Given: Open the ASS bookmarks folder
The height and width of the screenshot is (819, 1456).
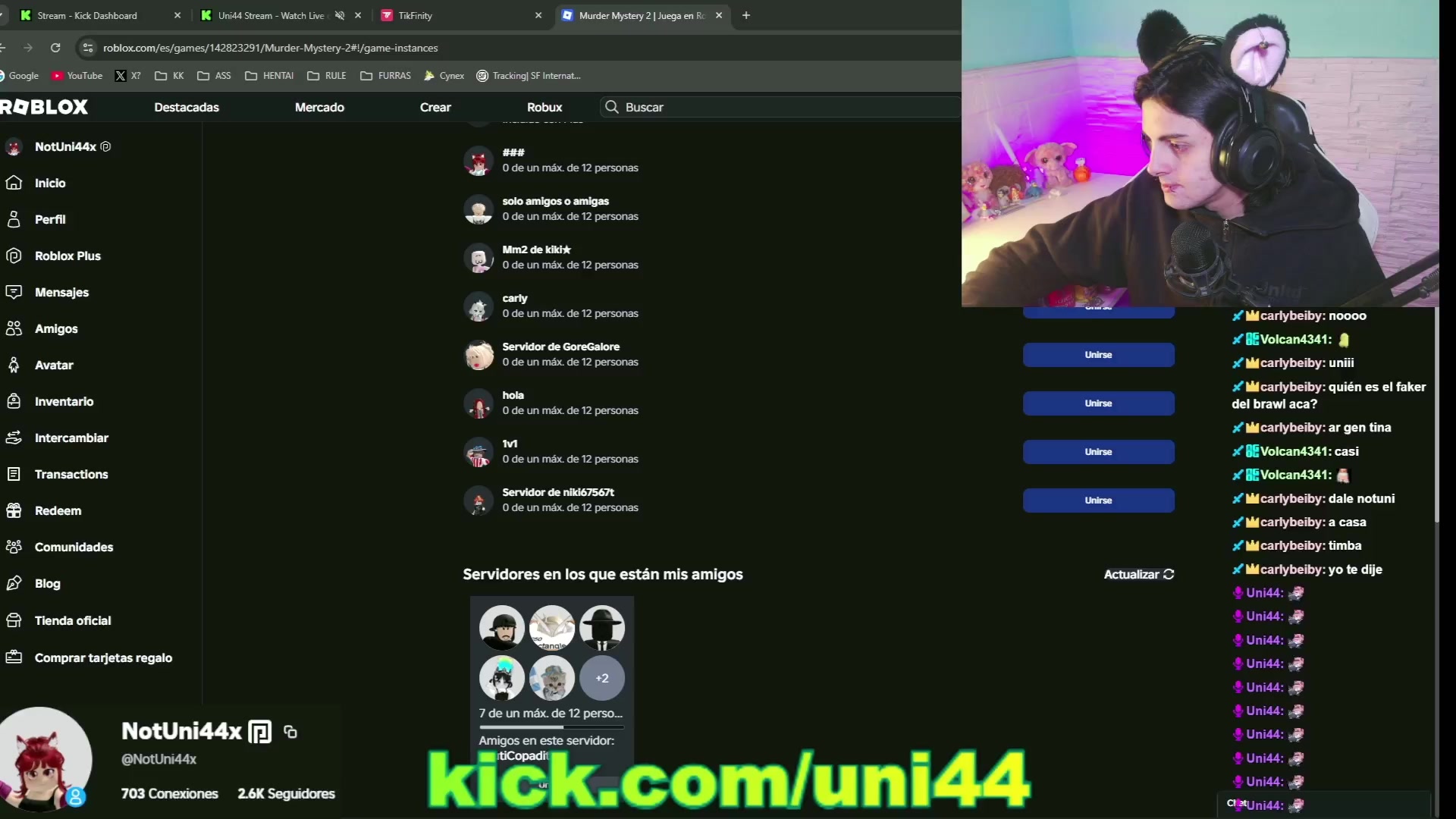Looking at the screenshot, I should pos(214,76).
